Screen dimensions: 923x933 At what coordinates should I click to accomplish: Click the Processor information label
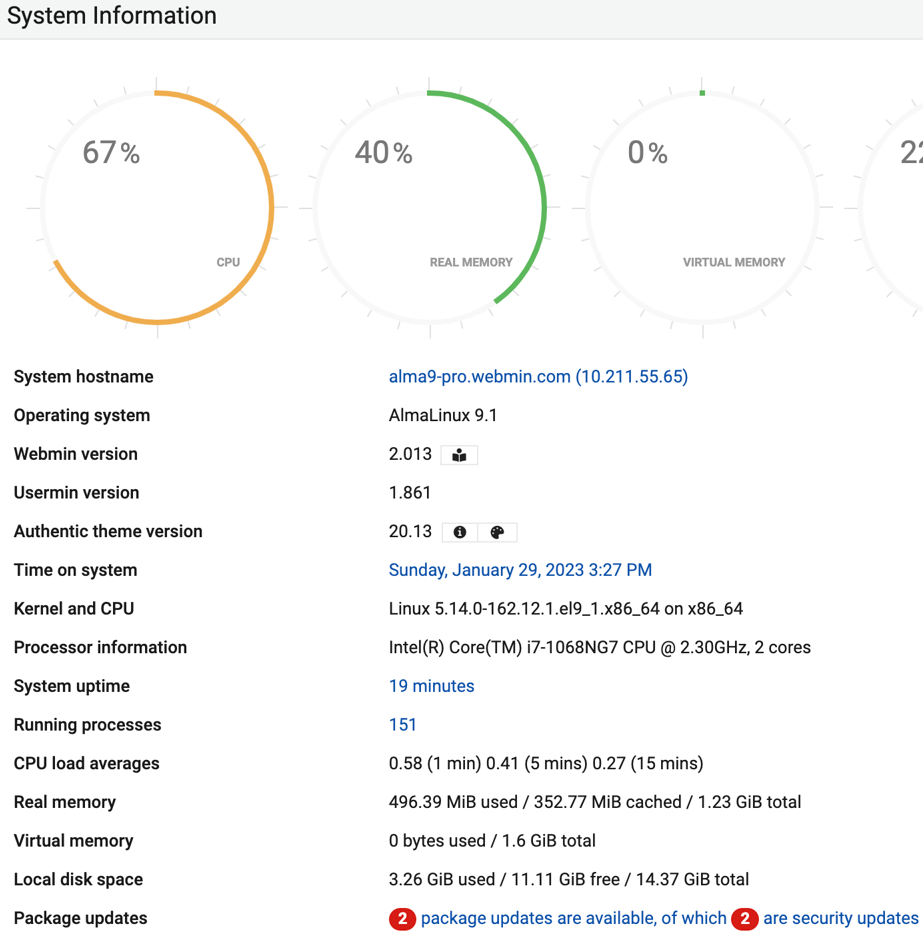[100, 647]
